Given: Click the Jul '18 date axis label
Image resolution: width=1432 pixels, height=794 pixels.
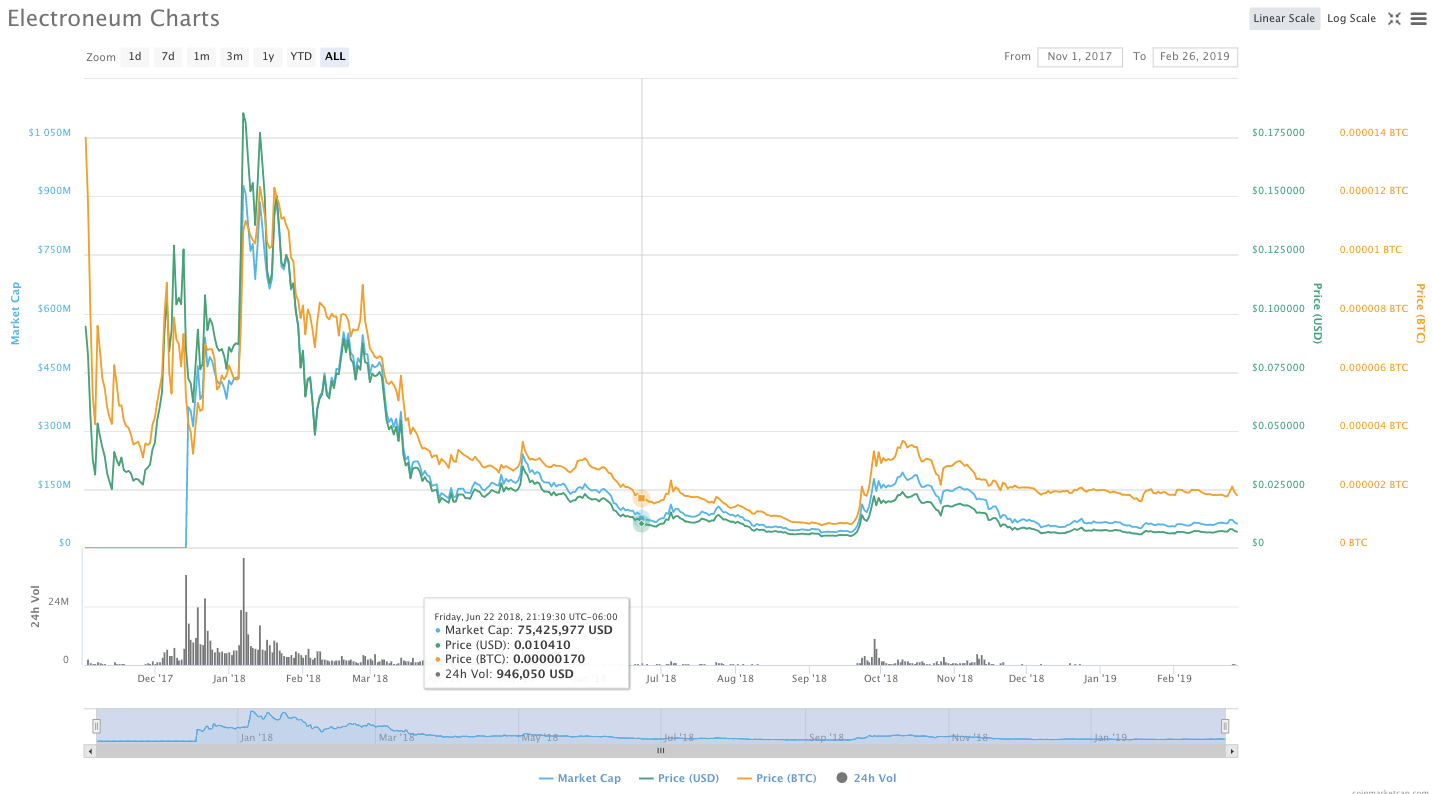Looking at the screenshot, I should pos(661,679).
